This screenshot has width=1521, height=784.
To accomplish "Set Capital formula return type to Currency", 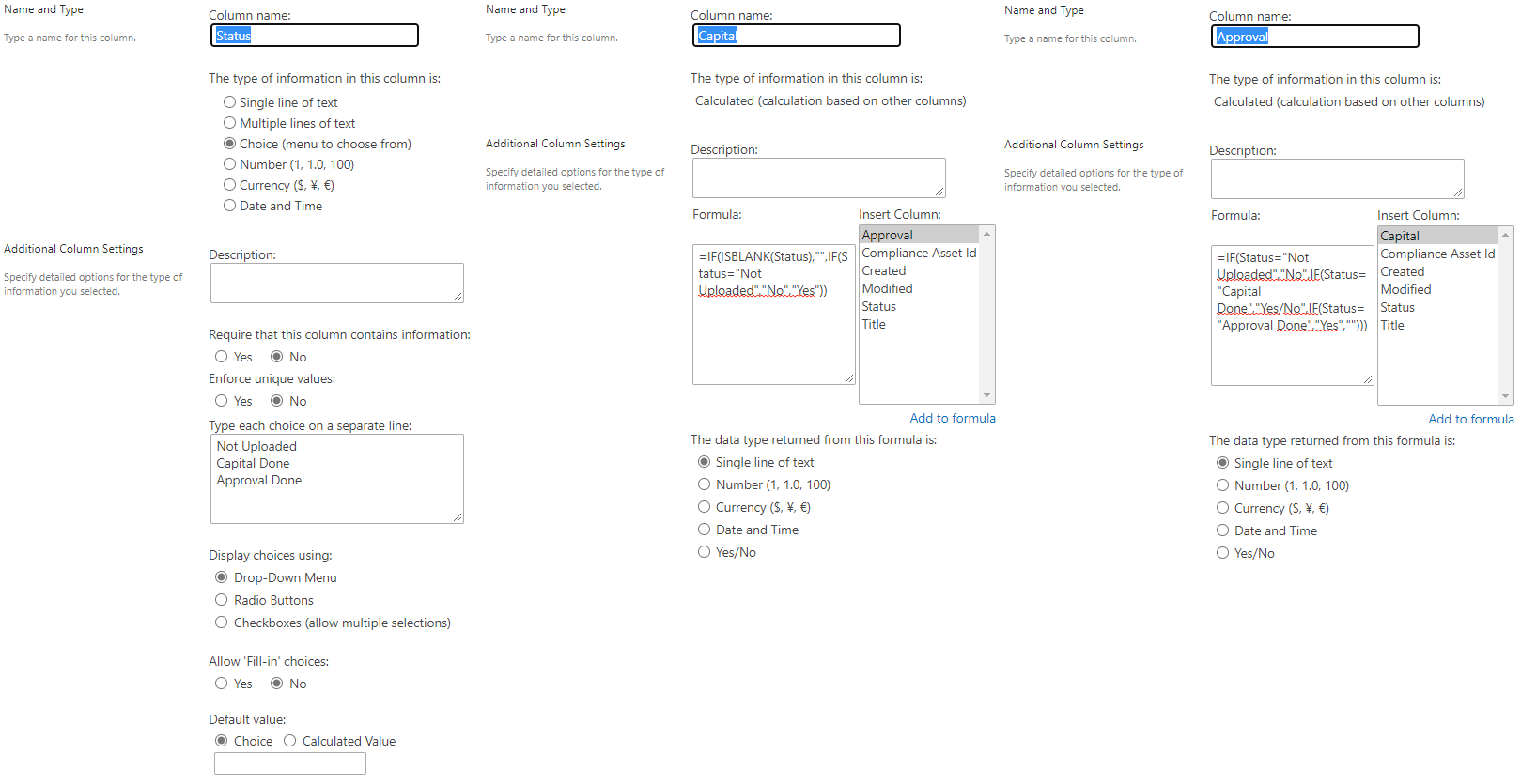I will pyautogui.click(x=704, y=507).
